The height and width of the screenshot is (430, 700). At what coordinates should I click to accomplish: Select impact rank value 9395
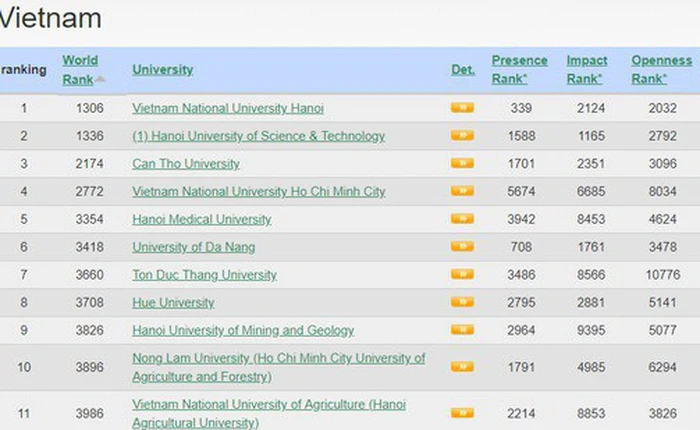point(591,330)
